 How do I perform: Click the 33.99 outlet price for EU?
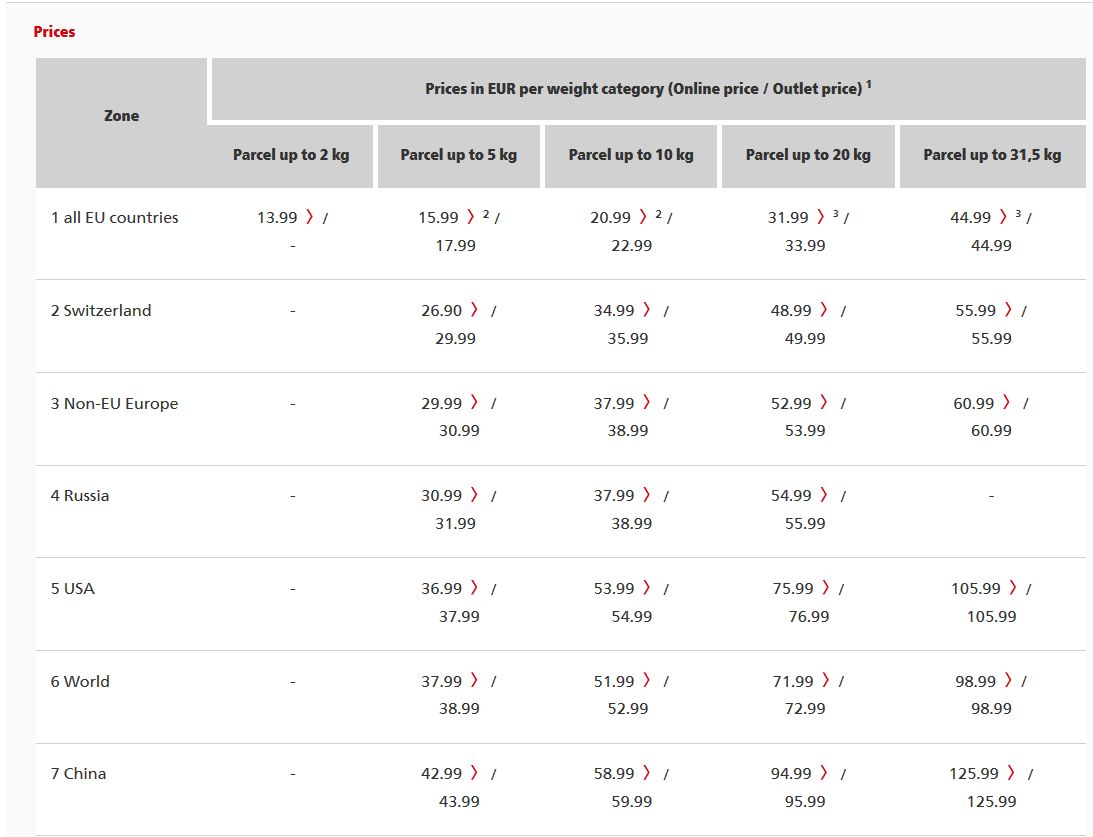point(805,245)
